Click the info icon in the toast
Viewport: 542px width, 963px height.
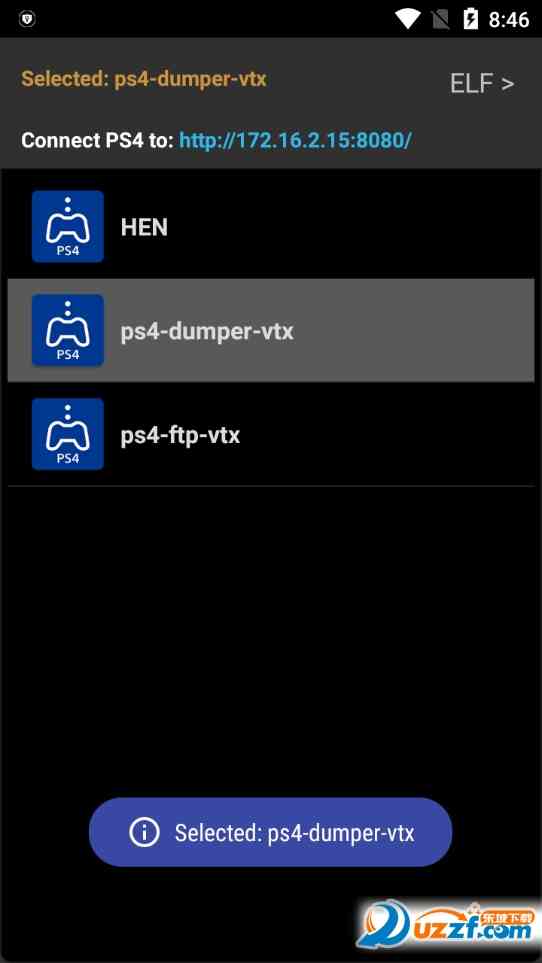144,833
